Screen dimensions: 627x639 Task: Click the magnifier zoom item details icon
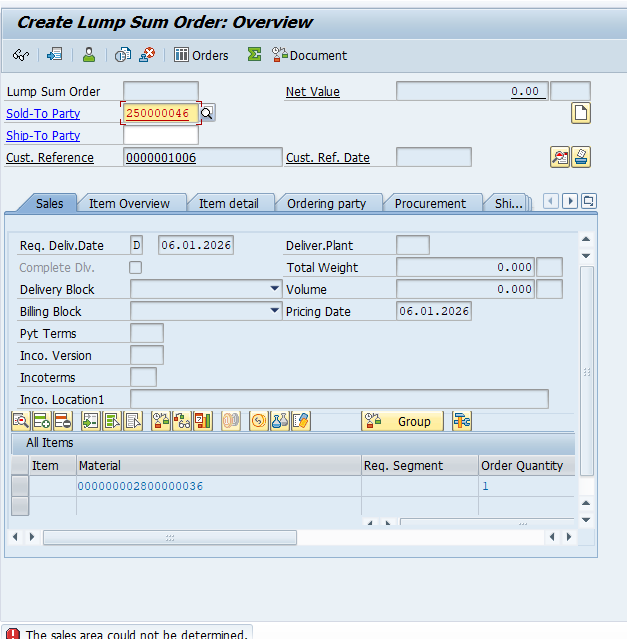coord(20,421)
